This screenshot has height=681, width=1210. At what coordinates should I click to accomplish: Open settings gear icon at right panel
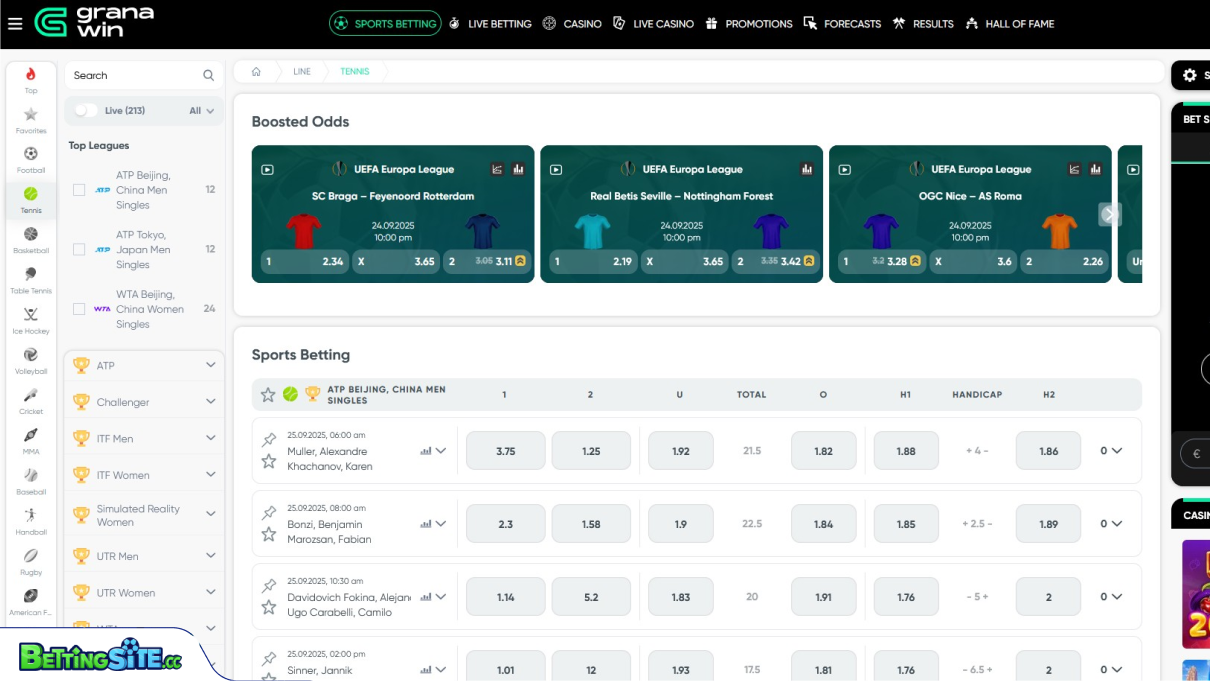[1189, 75]
